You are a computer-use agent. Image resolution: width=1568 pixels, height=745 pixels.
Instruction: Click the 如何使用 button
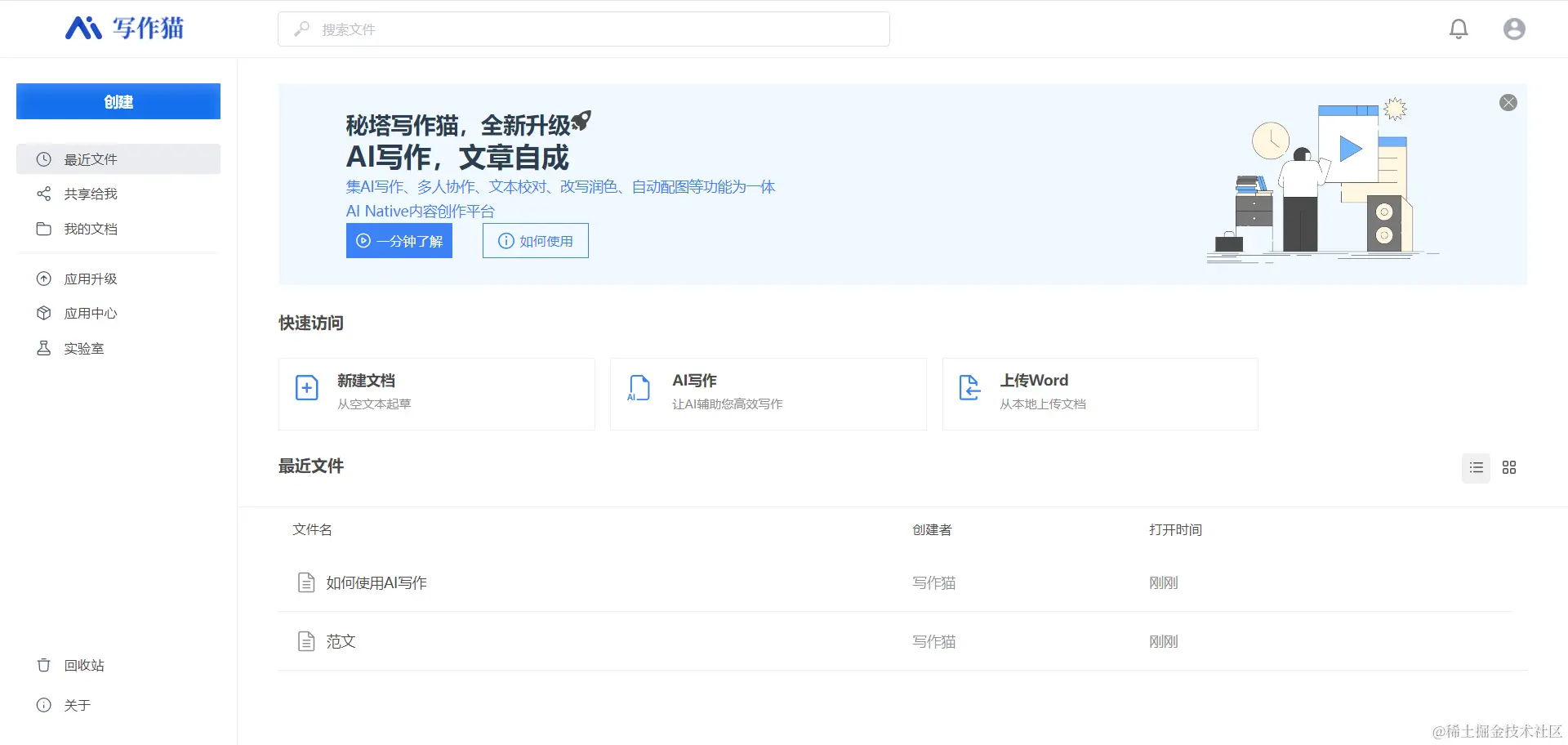(x=536, y=241)
